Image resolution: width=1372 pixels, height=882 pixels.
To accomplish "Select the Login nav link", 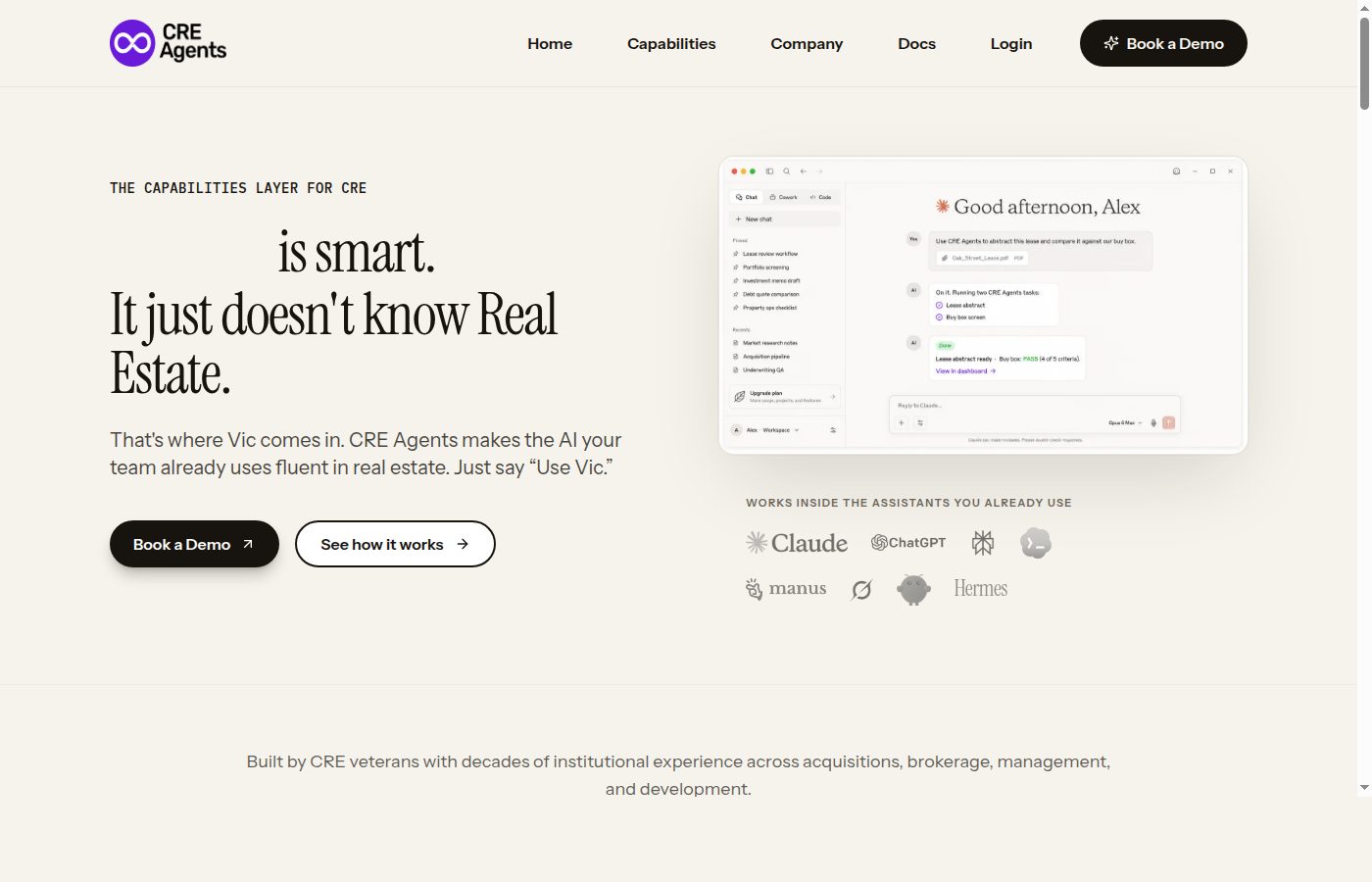I will tap(1011, 43).
